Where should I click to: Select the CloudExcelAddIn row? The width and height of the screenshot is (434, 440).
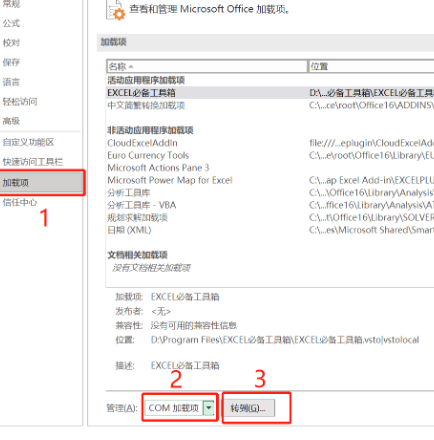(x=270, y=143)
